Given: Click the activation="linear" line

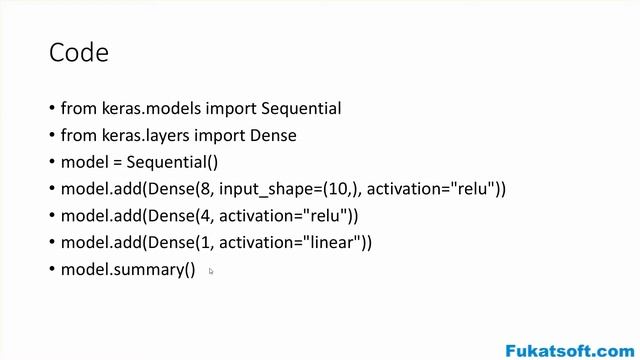Looking at the screenshot, I should click(x=216, y=243).
